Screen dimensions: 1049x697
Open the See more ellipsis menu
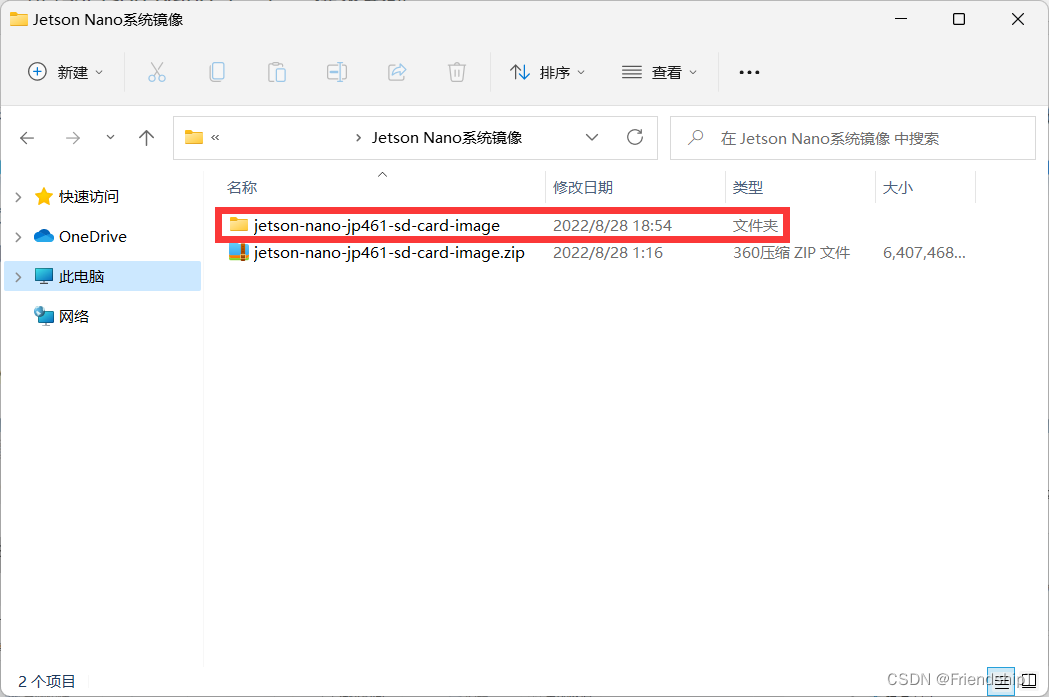point(749,72)
